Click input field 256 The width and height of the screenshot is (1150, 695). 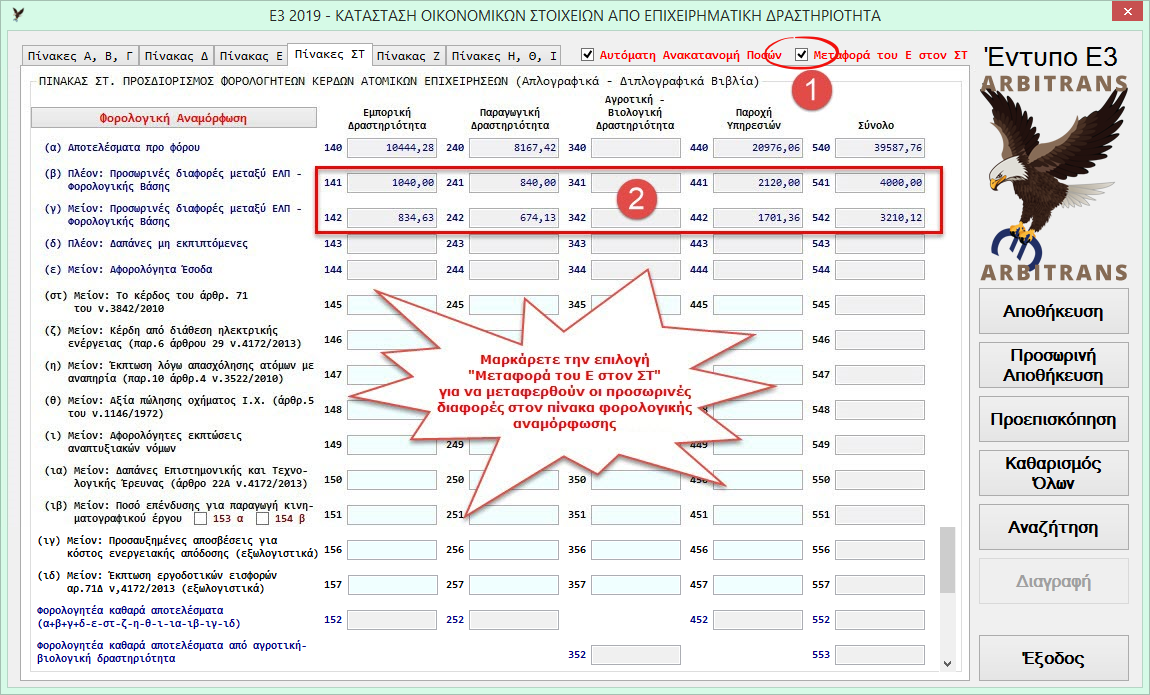tap(514, 550)
